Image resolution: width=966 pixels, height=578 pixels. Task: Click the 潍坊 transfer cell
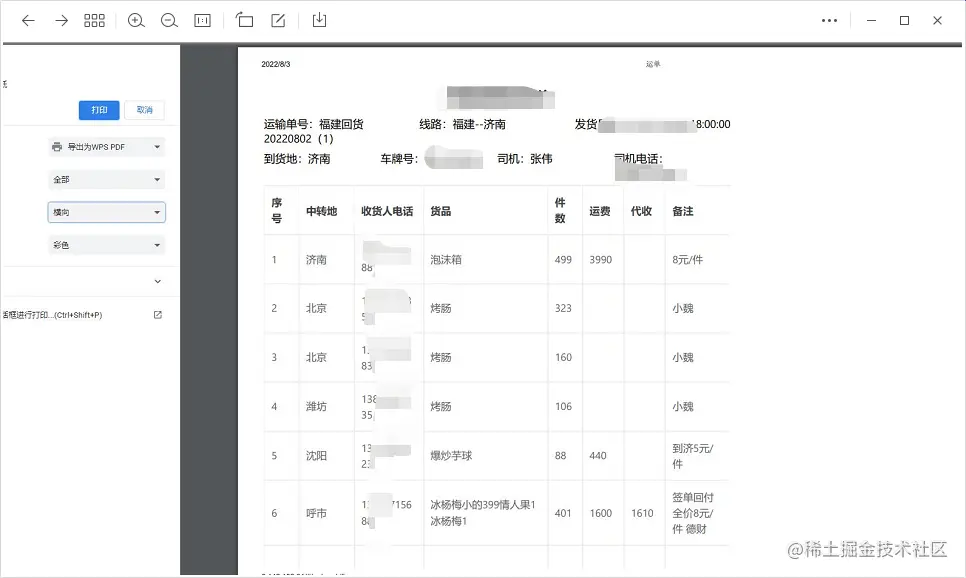[x=316, y=406]
